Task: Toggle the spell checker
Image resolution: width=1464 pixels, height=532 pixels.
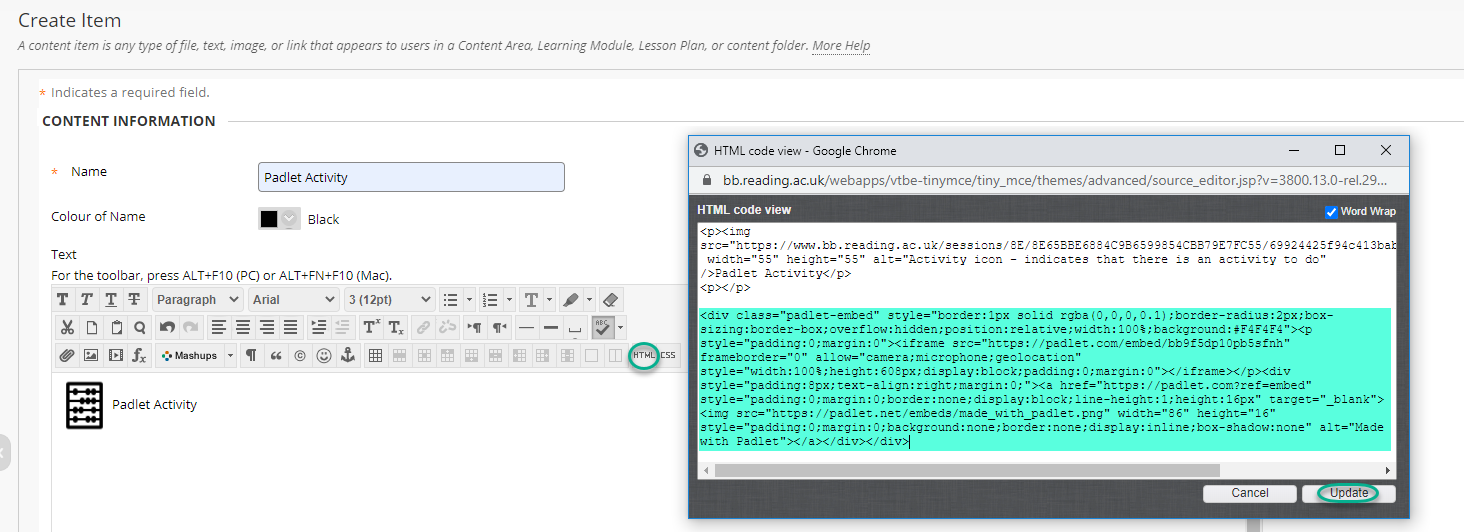Action: 603,327
